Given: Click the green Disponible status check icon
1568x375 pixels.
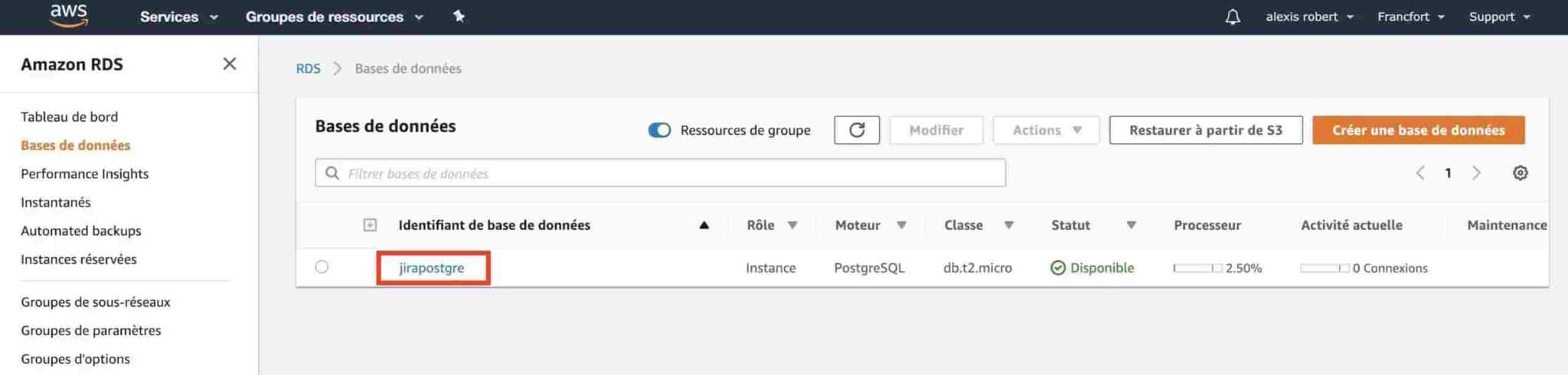Looking at the screenshot, I should coord(1058,268).
